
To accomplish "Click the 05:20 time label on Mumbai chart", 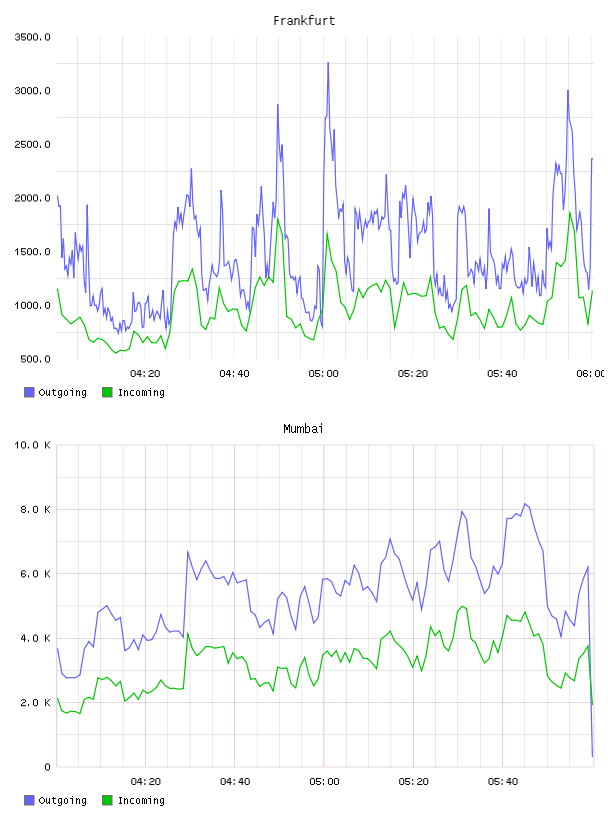I will (414, 782).
